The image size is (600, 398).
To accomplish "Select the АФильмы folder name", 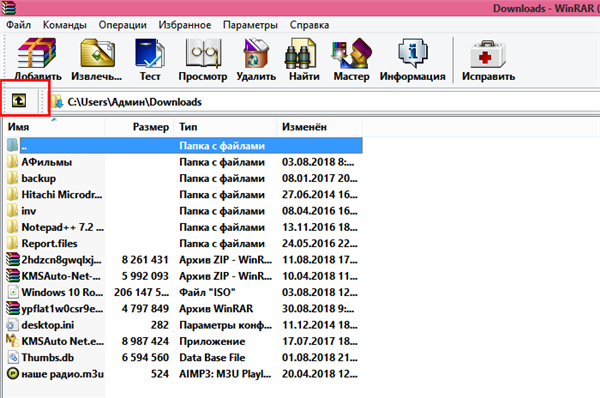I will point(47,162).
